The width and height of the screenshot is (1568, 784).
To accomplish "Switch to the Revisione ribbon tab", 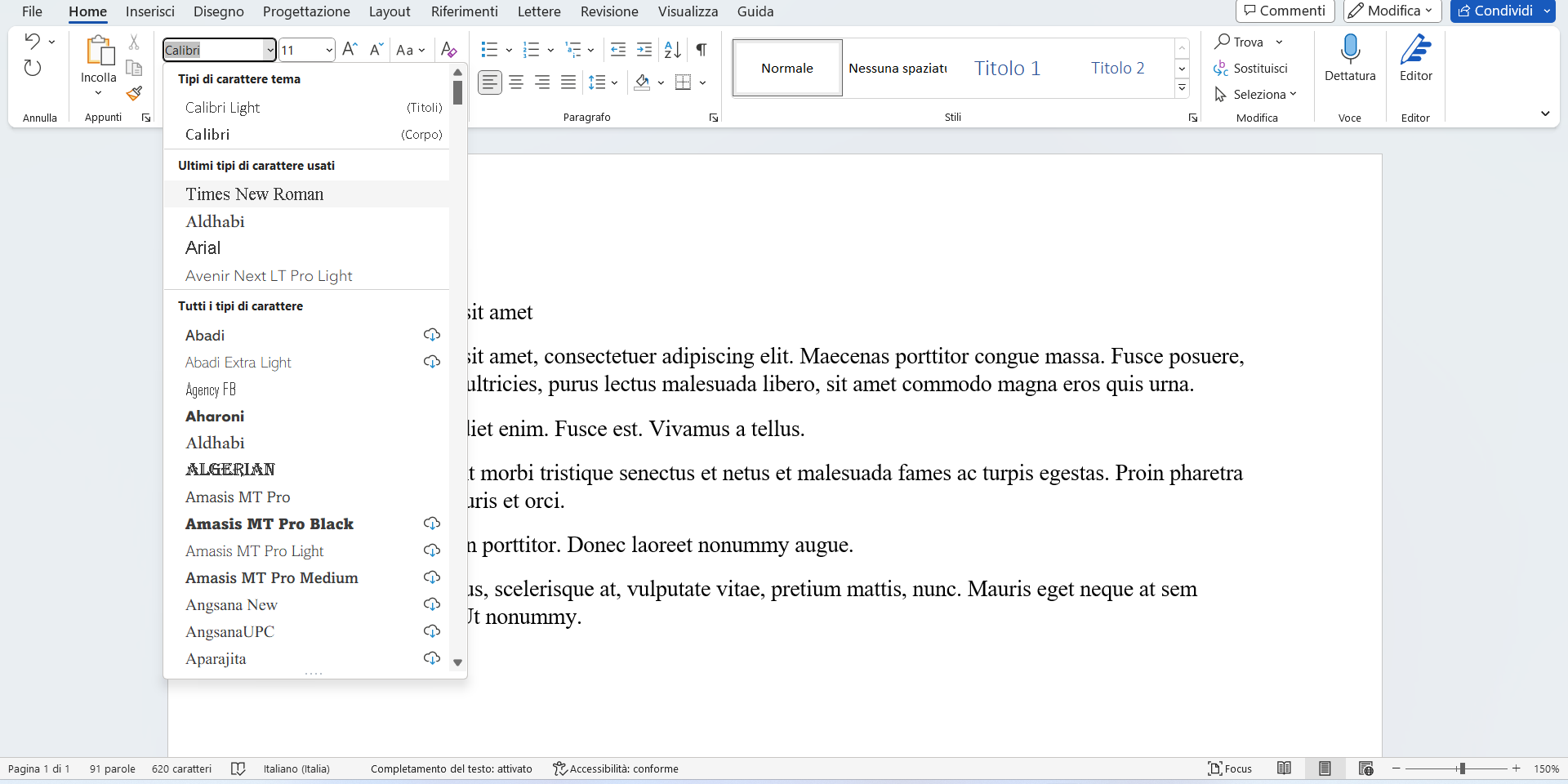I will [x=609, y=11].
